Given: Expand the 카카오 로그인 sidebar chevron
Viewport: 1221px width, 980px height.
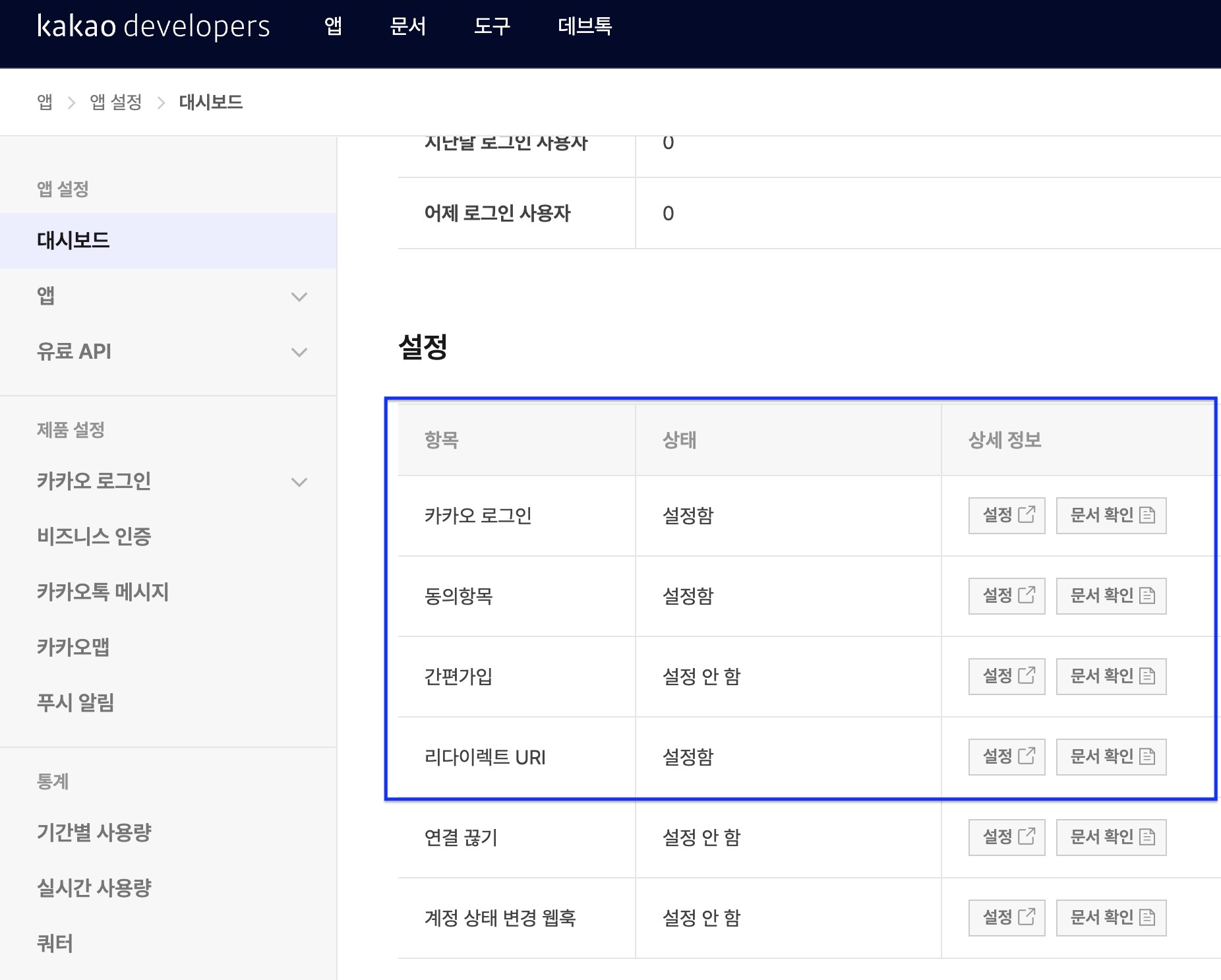Looking at the screenshot, I should [299, 482].
